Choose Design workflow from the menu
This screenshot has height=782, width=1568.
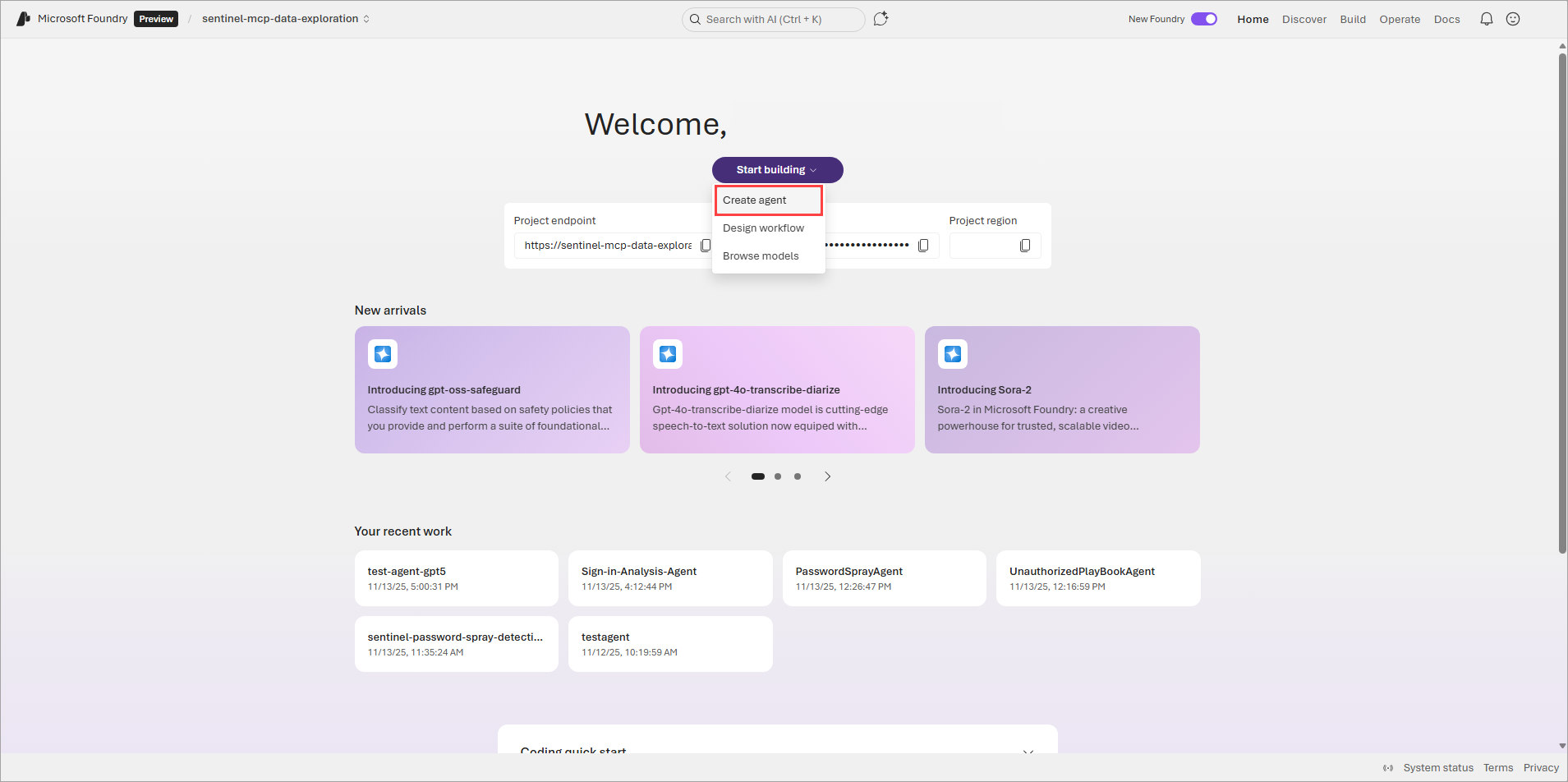click(768, 228)
